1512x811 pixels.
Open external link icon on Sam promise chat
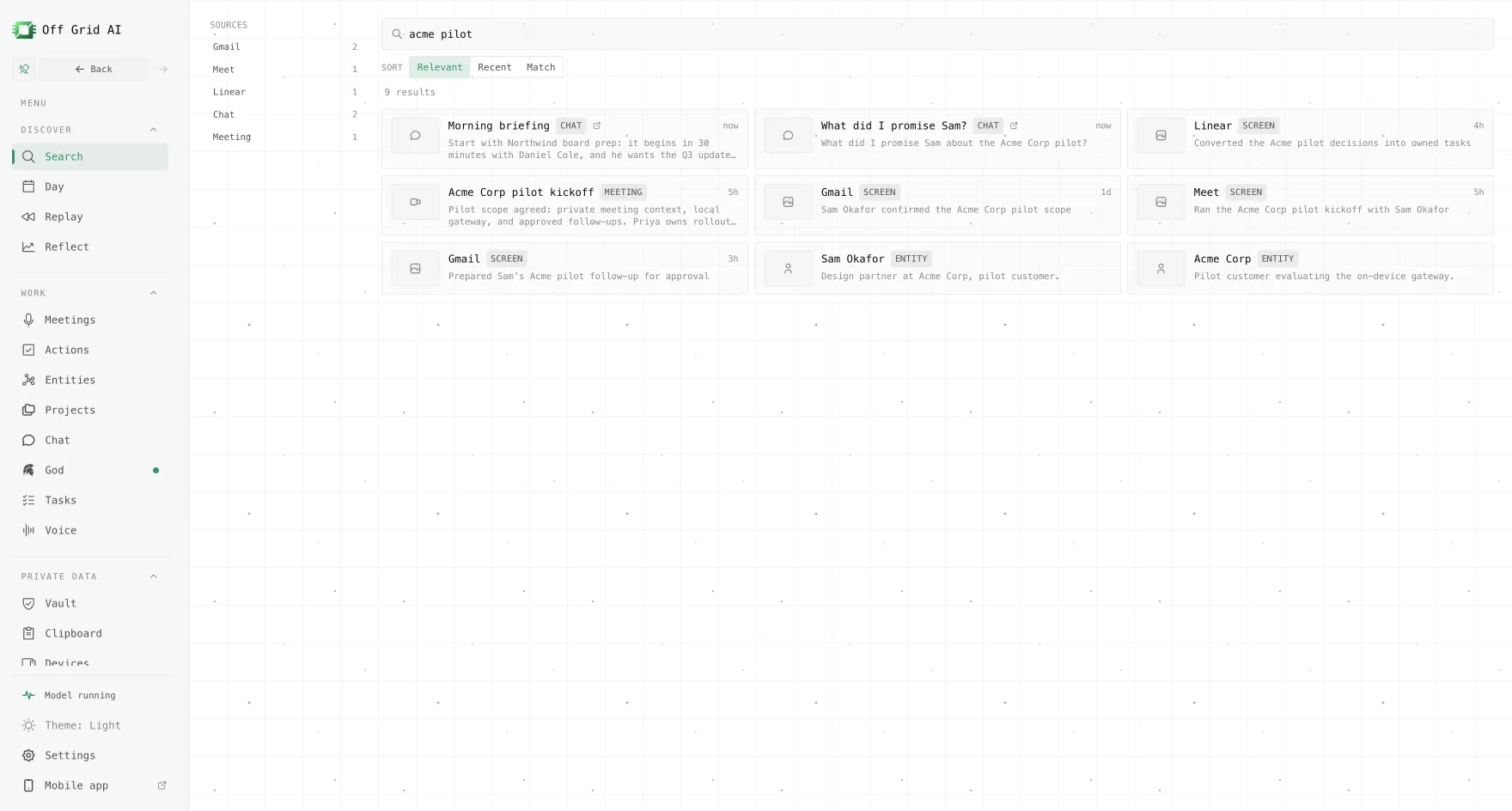1014,125
